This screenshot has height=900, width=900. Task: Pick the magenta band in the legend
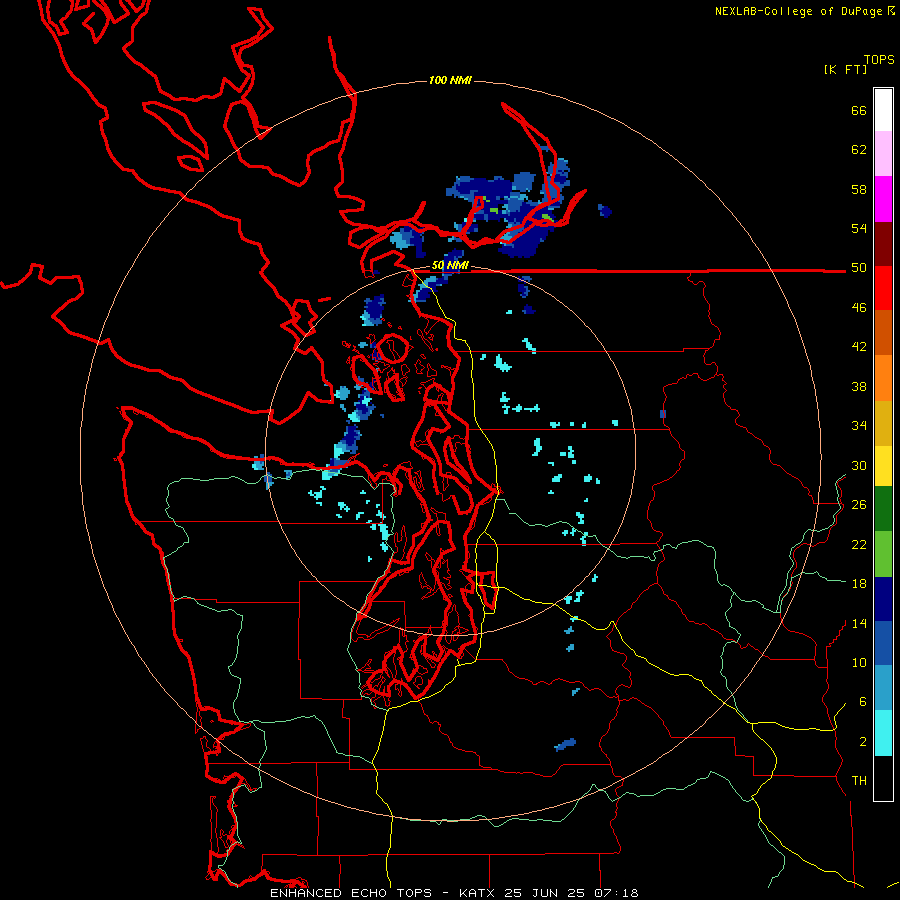tap(883, 199)
